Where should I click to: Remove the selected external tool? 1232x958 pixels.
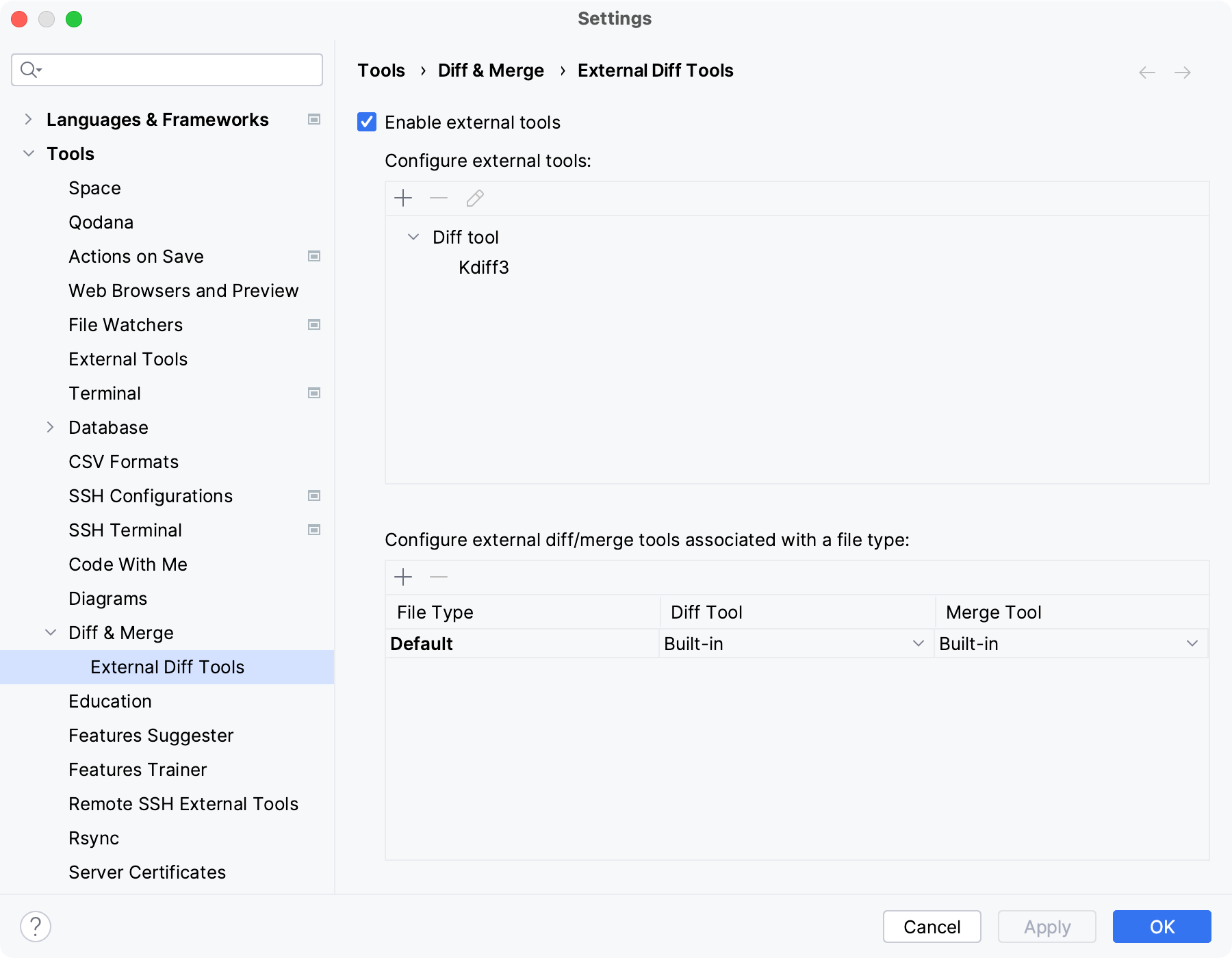tap(438, 198)
